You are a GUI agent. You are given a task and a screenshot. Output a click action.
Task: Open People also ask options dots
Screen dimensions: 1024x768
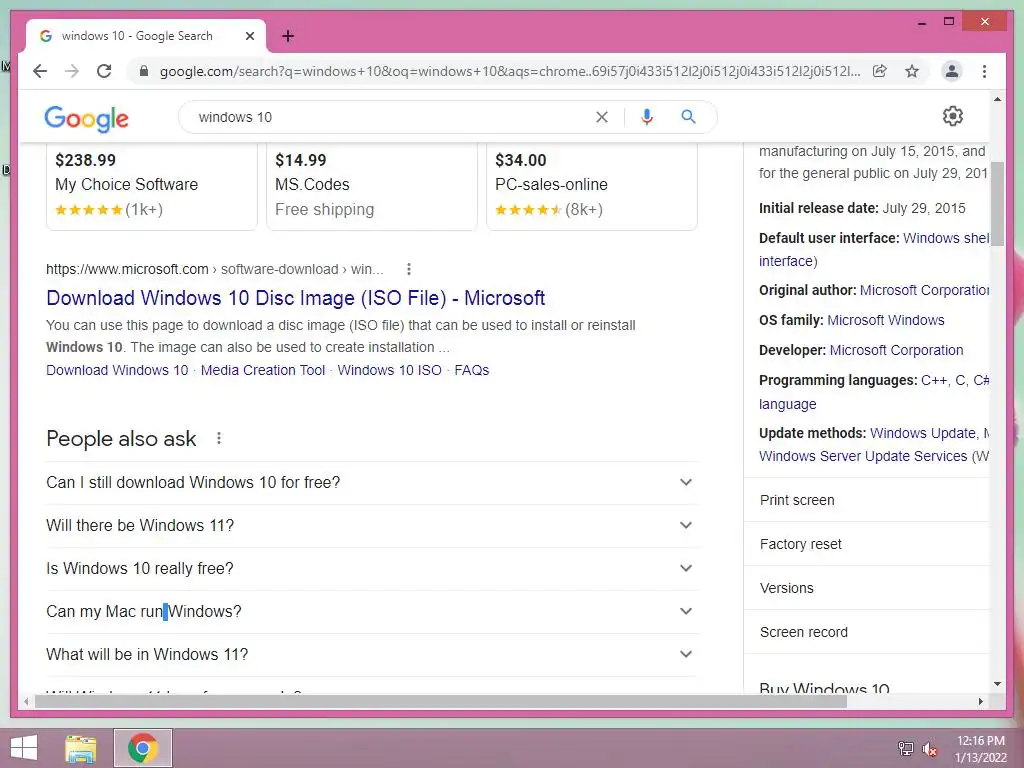[219, 438]
